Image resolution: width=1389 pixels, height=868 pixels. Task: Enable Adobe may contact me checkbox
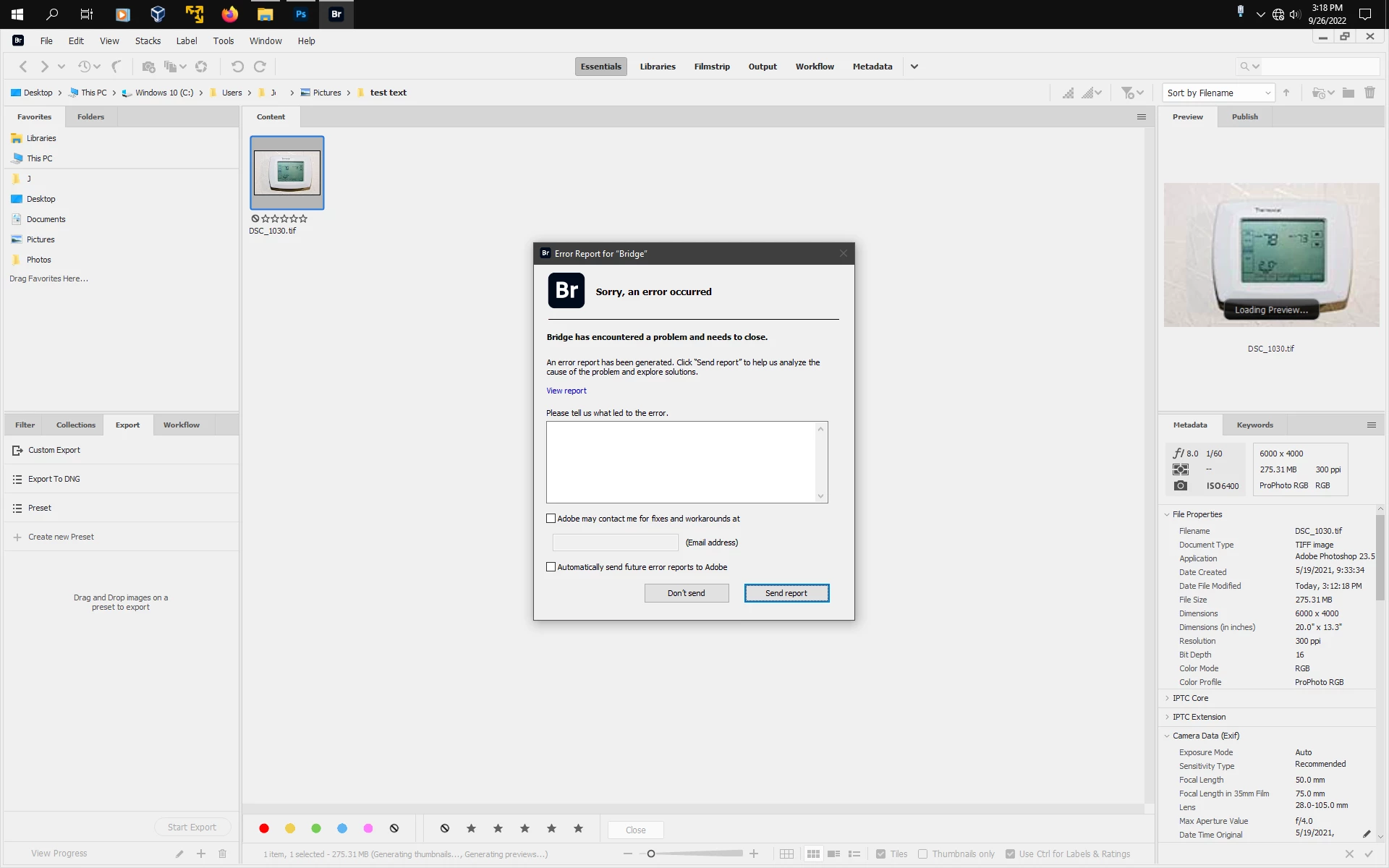point(551,519)
